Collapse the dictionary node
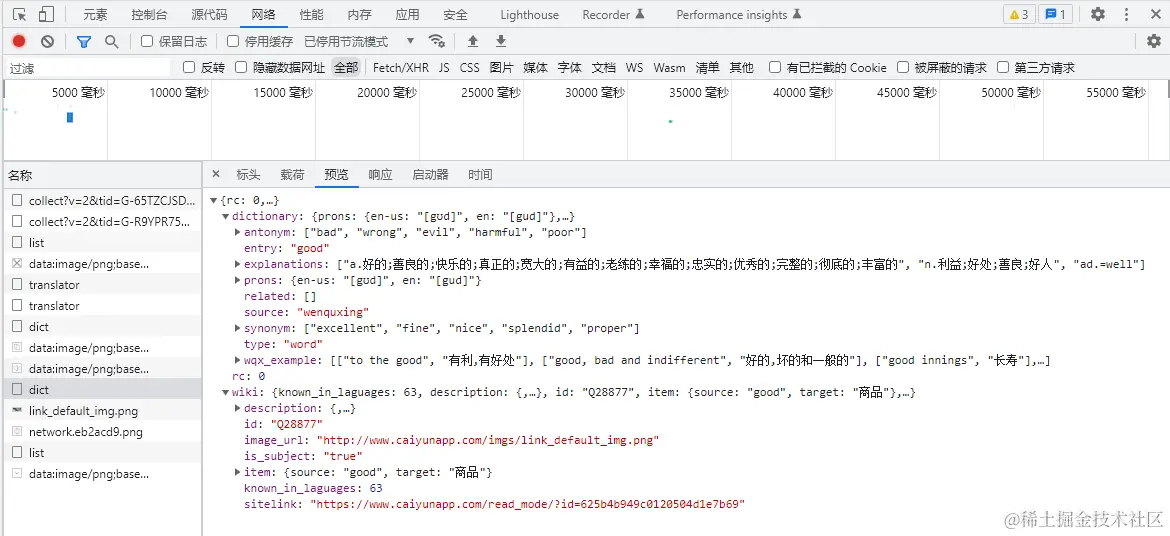Image resolution: width=1170 pixels, height=536 pixels. (x=226, y=216)
